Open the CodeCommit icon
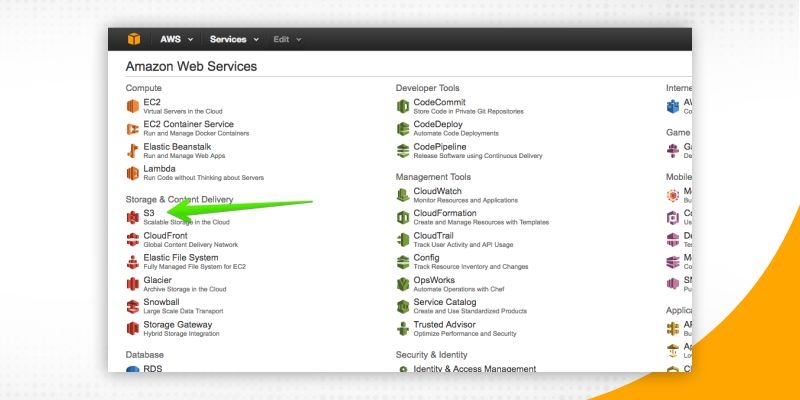Viewport: 800px width, 400px height. click(403, 106)
